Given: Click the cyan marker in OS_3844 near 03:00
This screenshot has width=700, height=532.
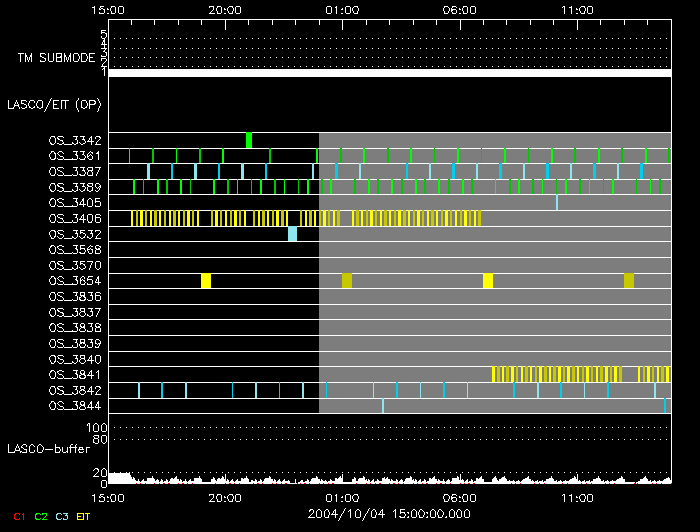Looking at the screenshot, I should coord(383,406).
